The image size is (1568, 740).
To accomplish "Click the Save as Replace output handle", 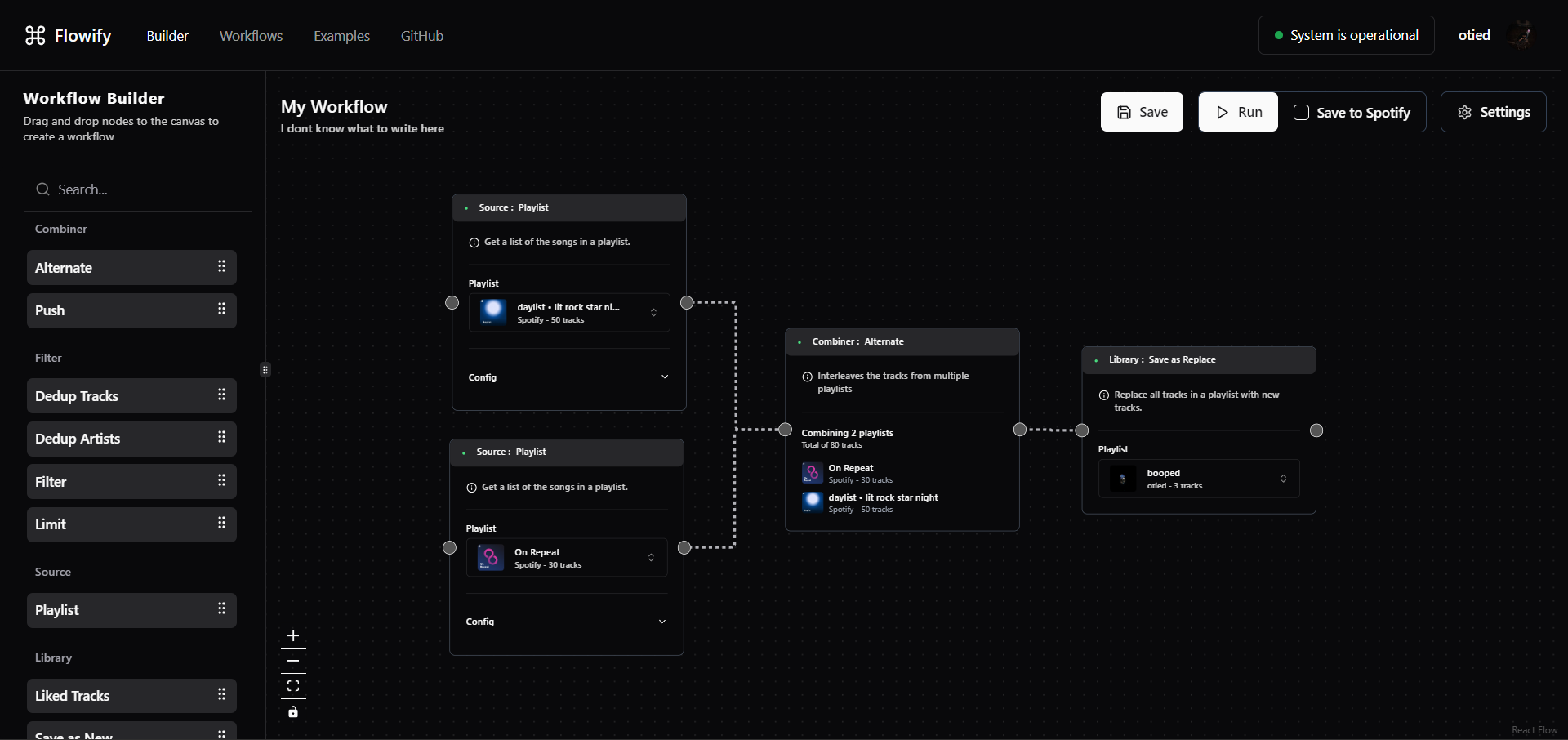I will click(x=1316, y=430).
